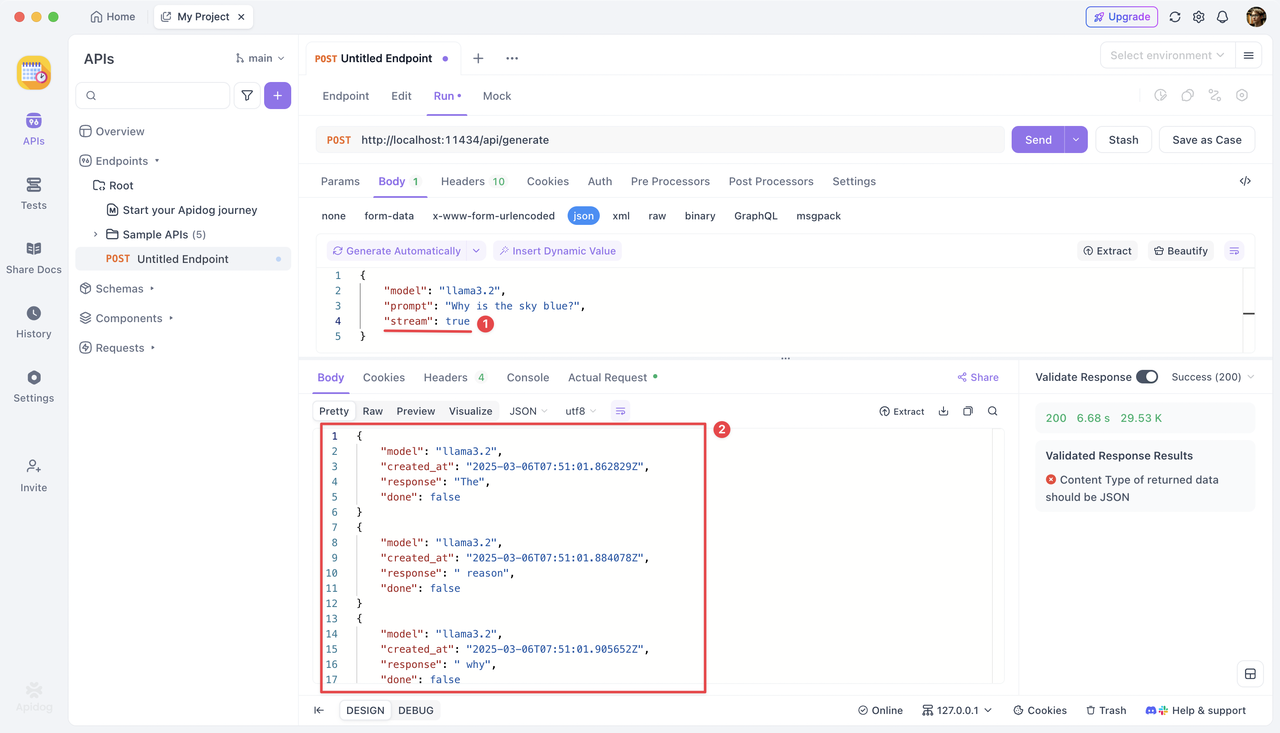Image resolution: width=1280 pixels, height=733 pixels.
Task: Toggle word wrap in response toolbar
Action: (x=620, y=411)
